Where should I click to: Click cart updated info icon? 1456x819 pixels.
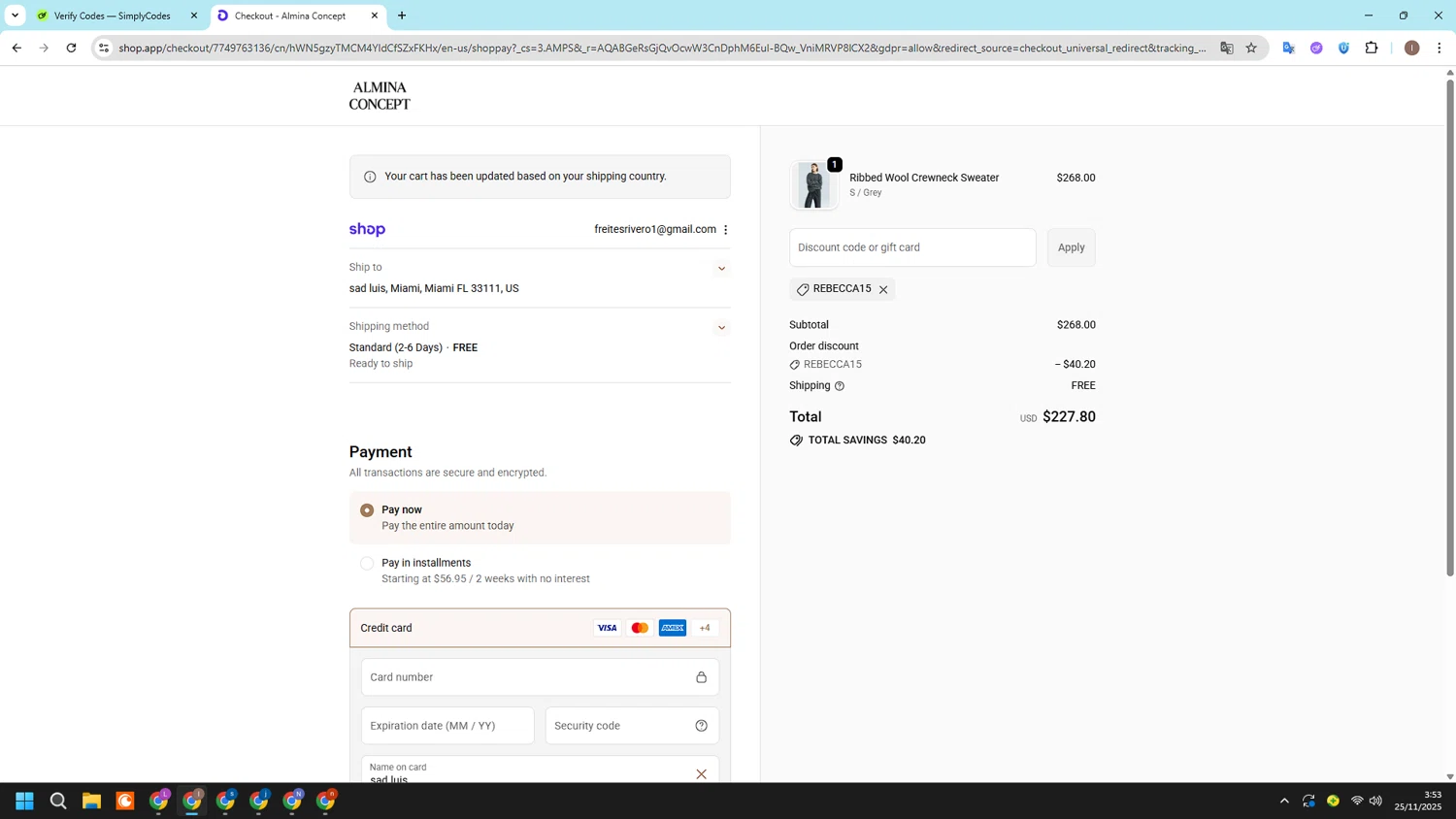pyautogui.click(x=370, y=177)
